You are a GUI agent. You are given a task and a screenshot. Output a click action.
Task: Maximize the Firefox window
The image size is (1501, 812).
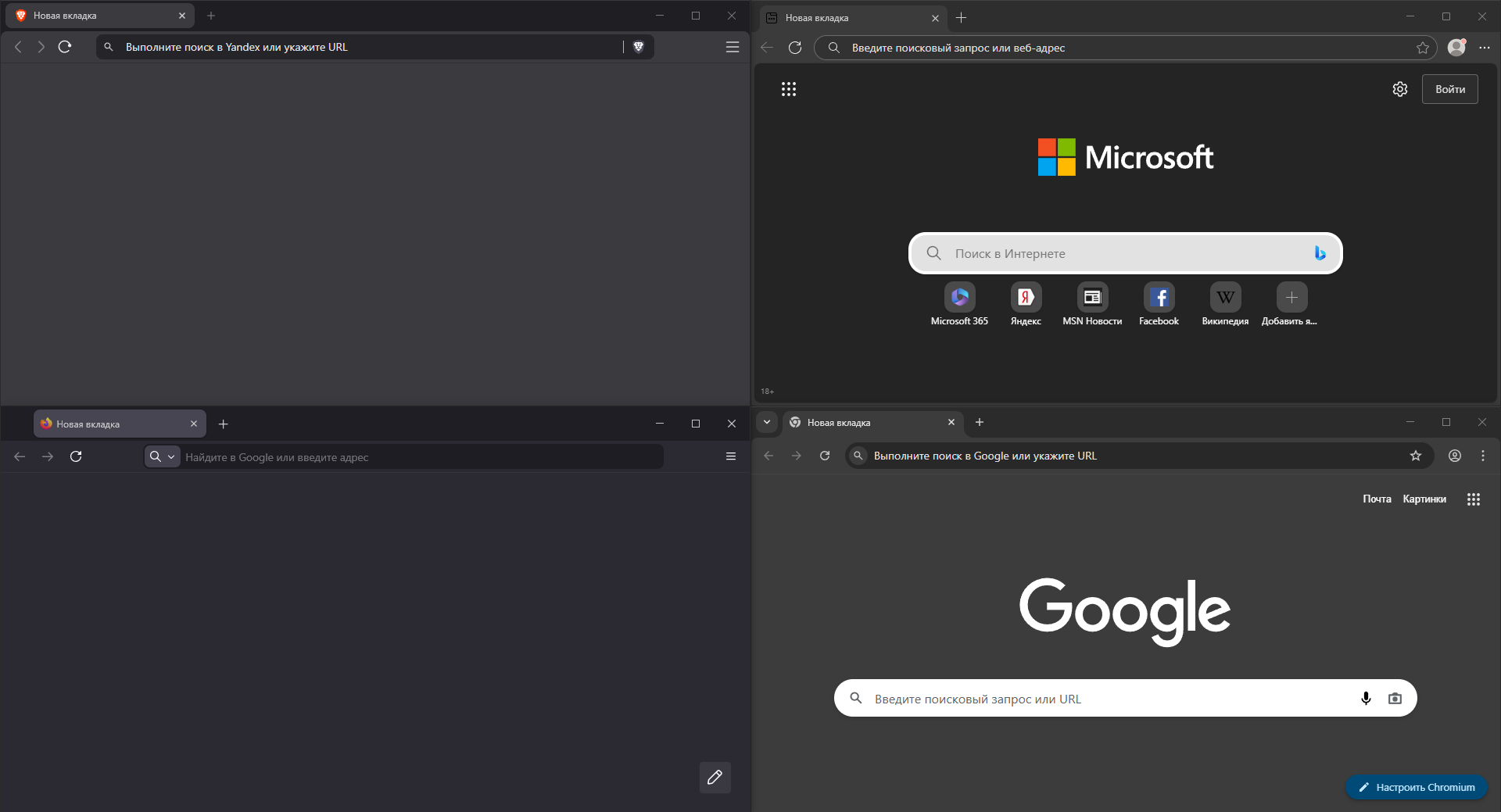(696, 424)
